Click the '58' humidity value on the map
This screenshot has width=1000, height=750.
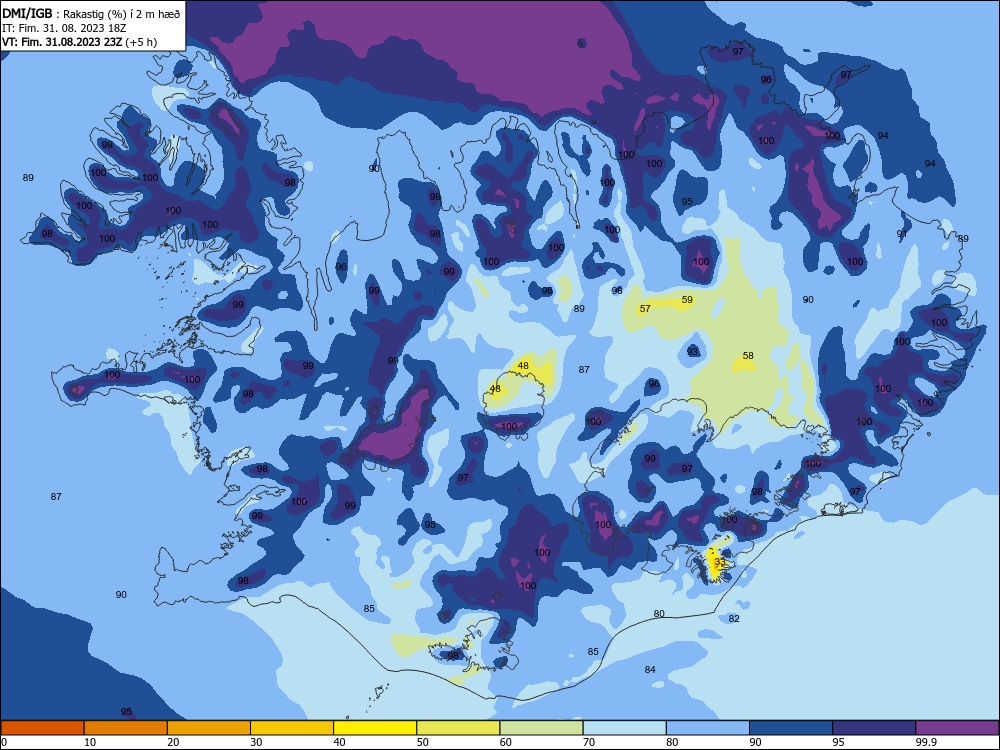pos(748,355)
